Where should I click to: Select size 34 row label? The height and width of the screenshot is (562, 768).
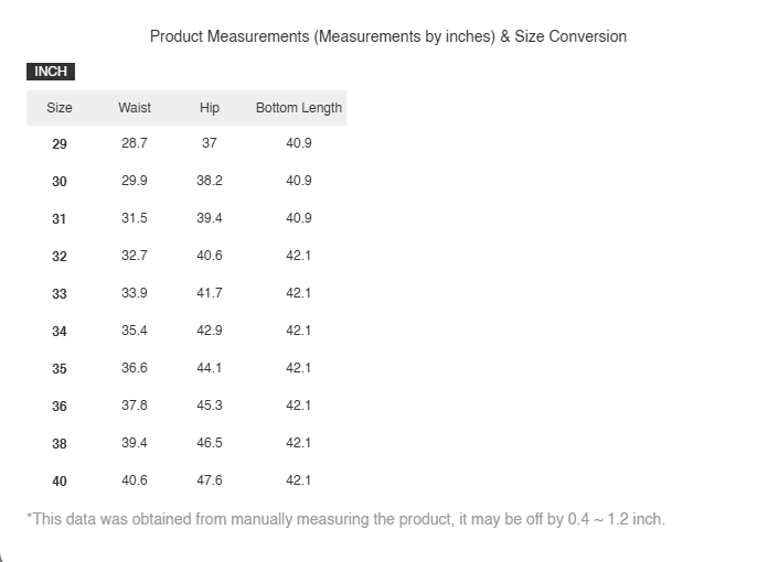[59, 331]
